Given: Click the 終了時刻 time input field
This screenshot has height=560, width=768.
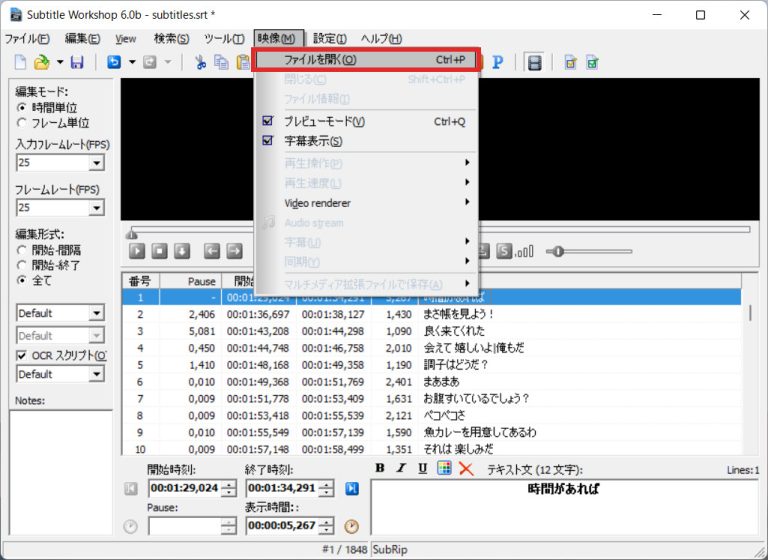Looking at the screenshot, I should (282, 488).
